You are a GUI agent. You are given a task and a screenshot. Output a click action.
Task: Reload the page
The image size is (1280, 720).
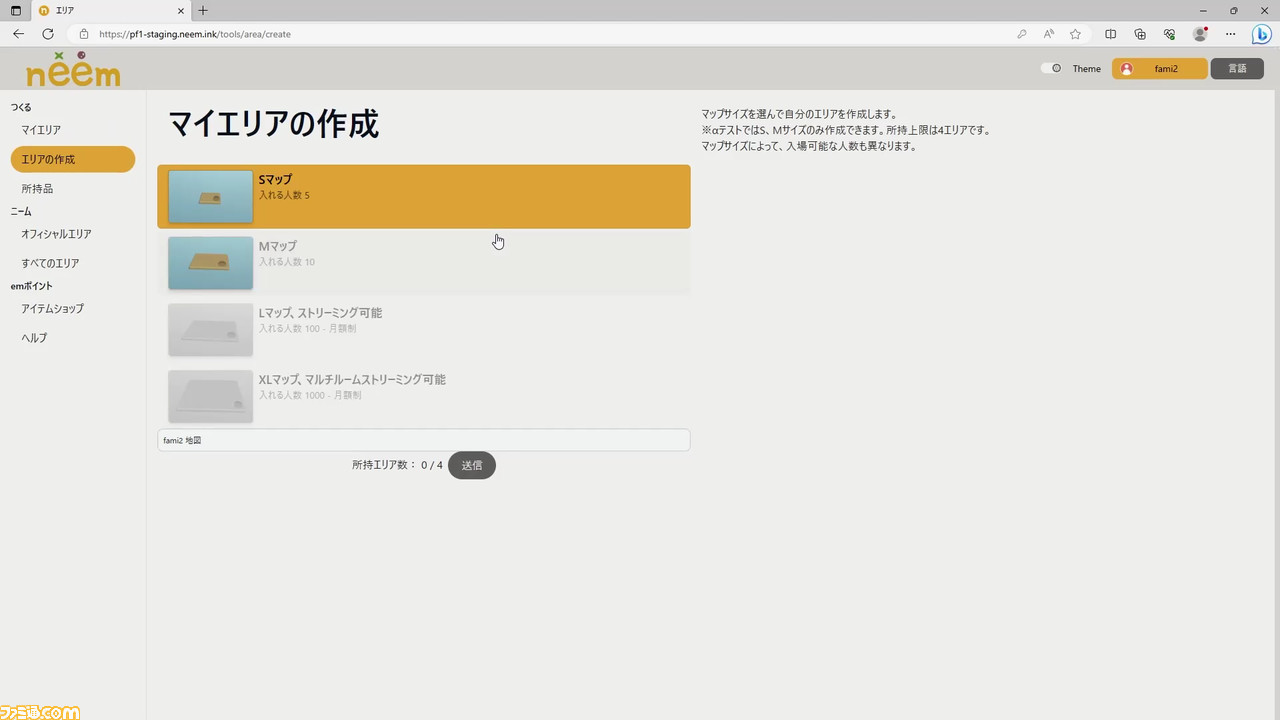click(x=47, y=34)
